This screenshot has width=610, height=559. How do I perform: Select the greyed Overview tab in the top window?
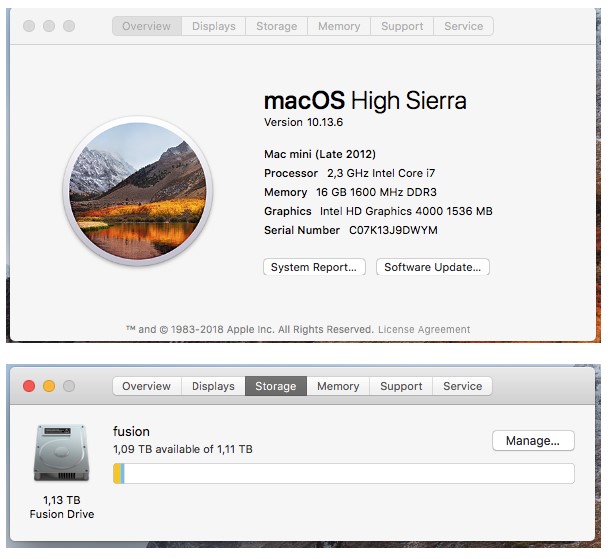click(147, 26)
